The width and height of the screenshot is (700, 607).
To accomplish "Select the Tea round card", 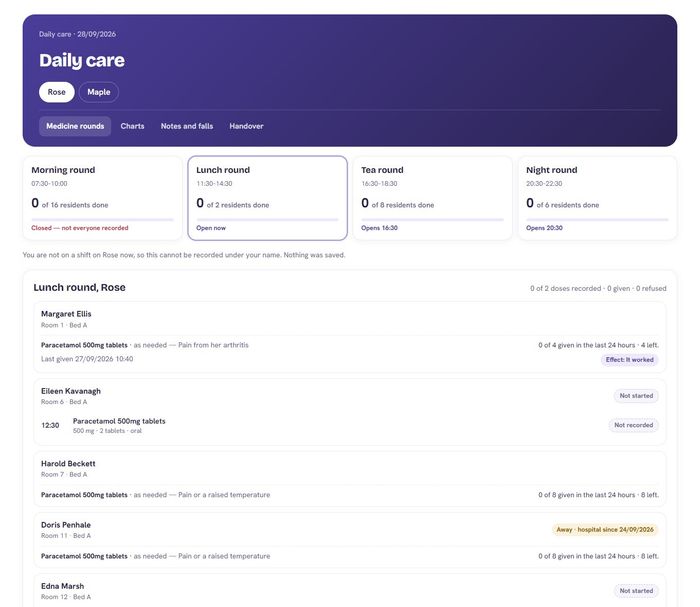I will [x=432, y=198].
